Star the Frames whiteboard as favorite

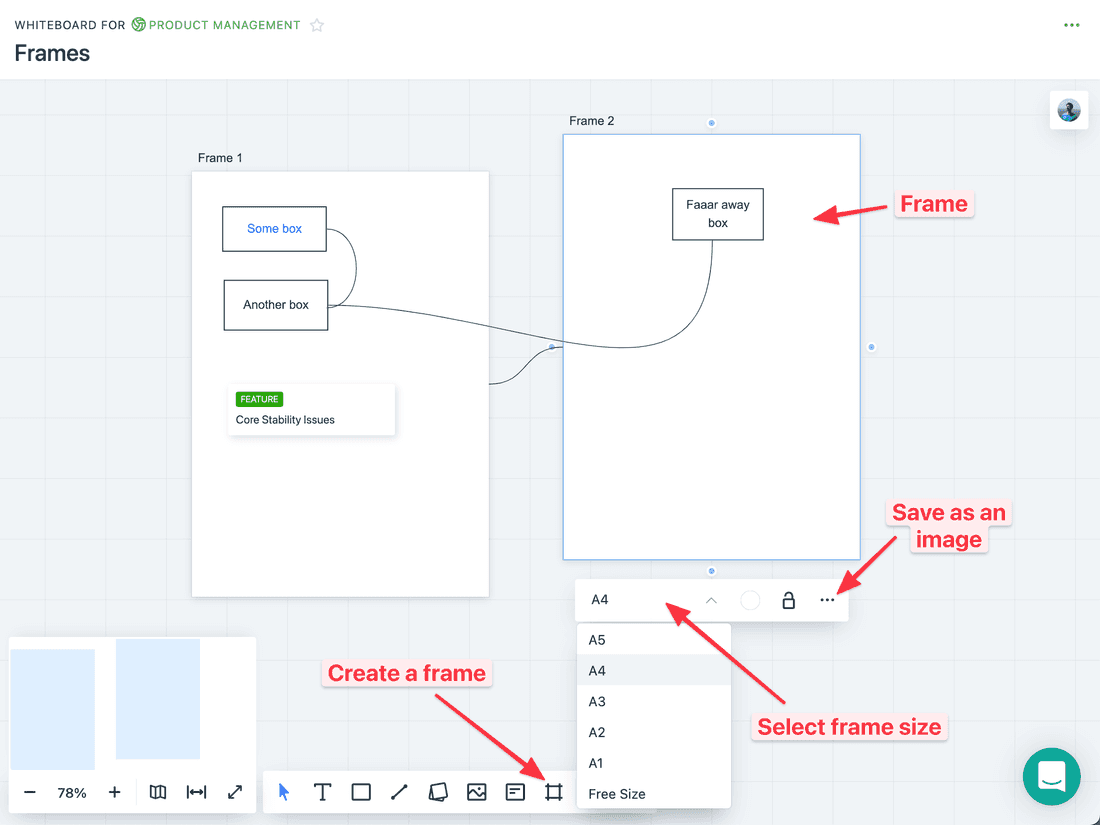click(317, 25)
